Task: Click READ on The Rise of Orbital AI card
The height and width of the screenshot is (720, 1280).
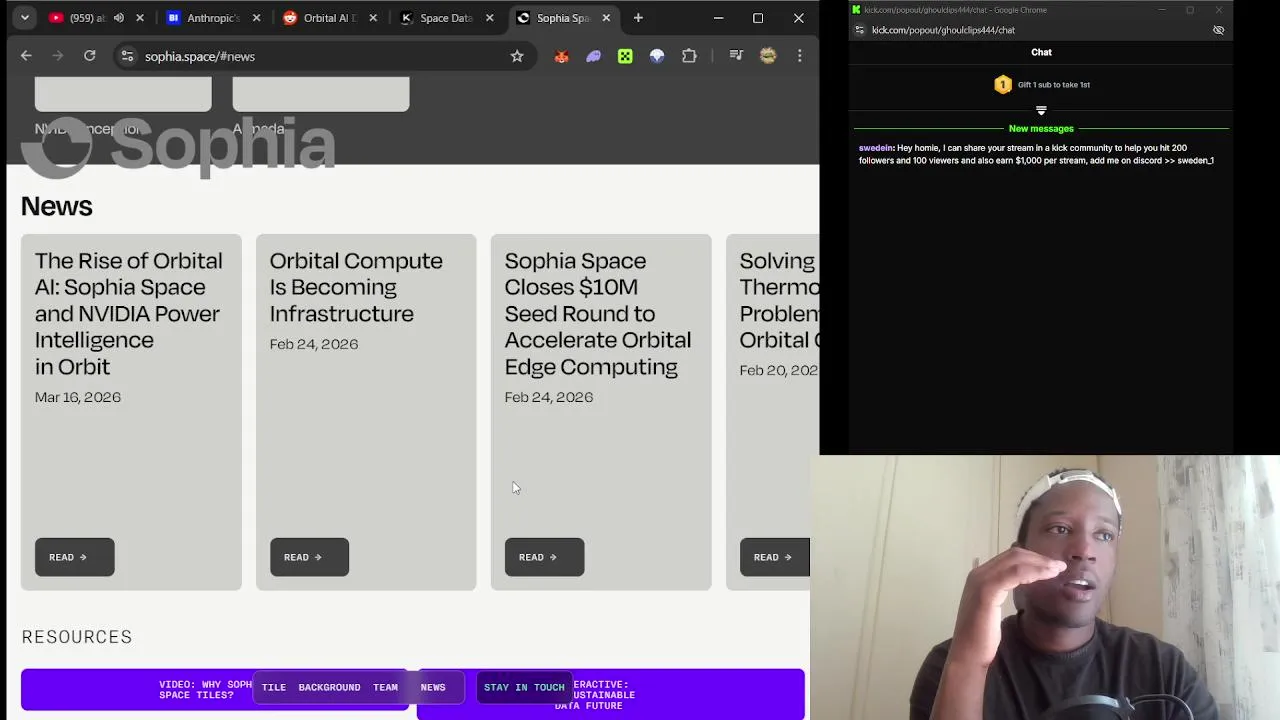Action: (75, 557)
